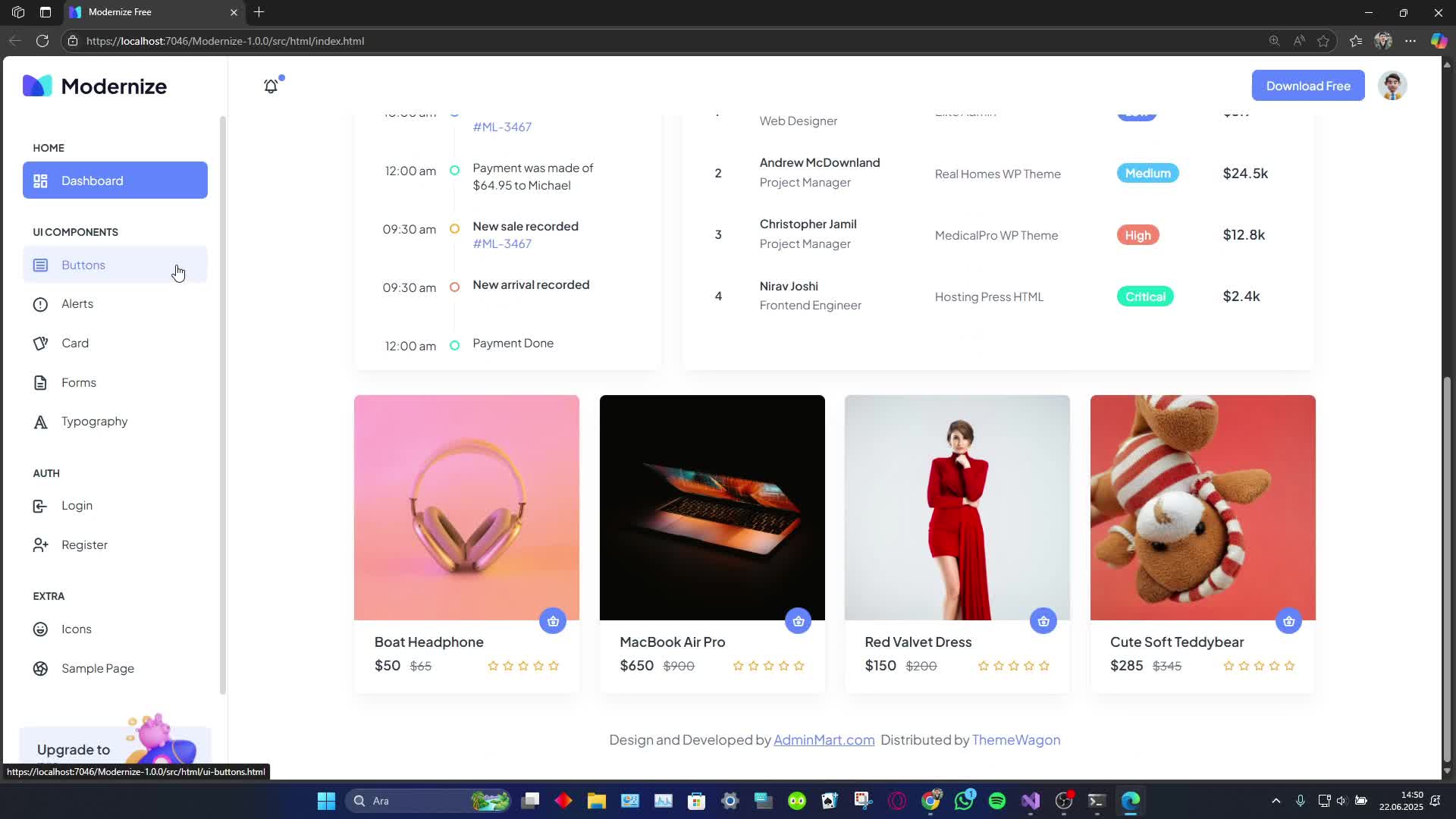
Task: Open the user profile avatar
Action: pos(1392,86)
